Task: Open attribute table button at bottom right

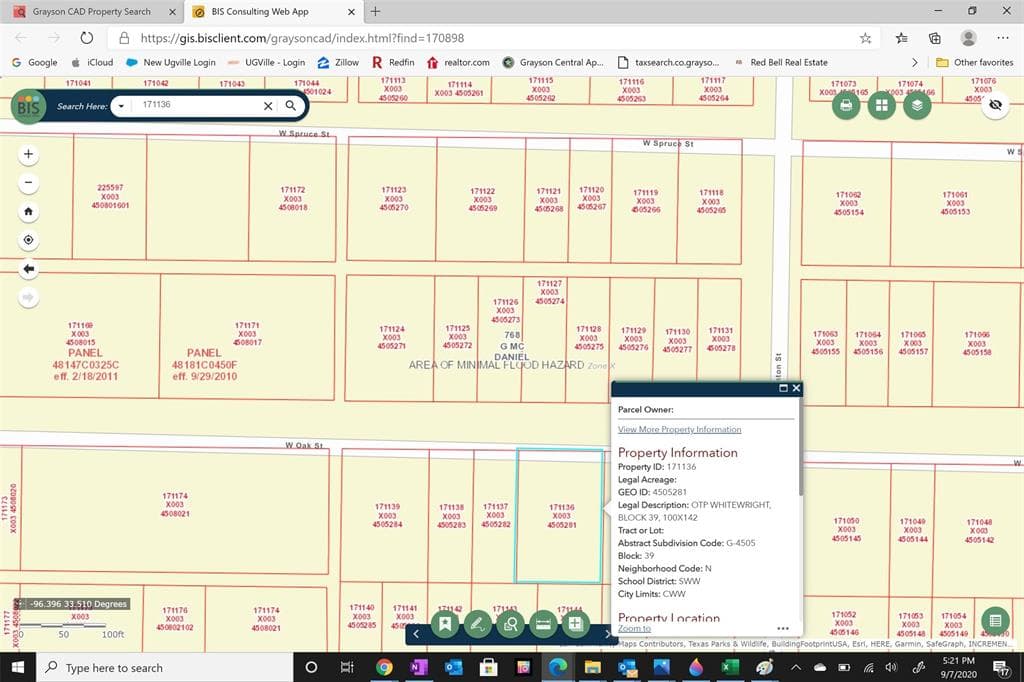Action: (995, 620)
